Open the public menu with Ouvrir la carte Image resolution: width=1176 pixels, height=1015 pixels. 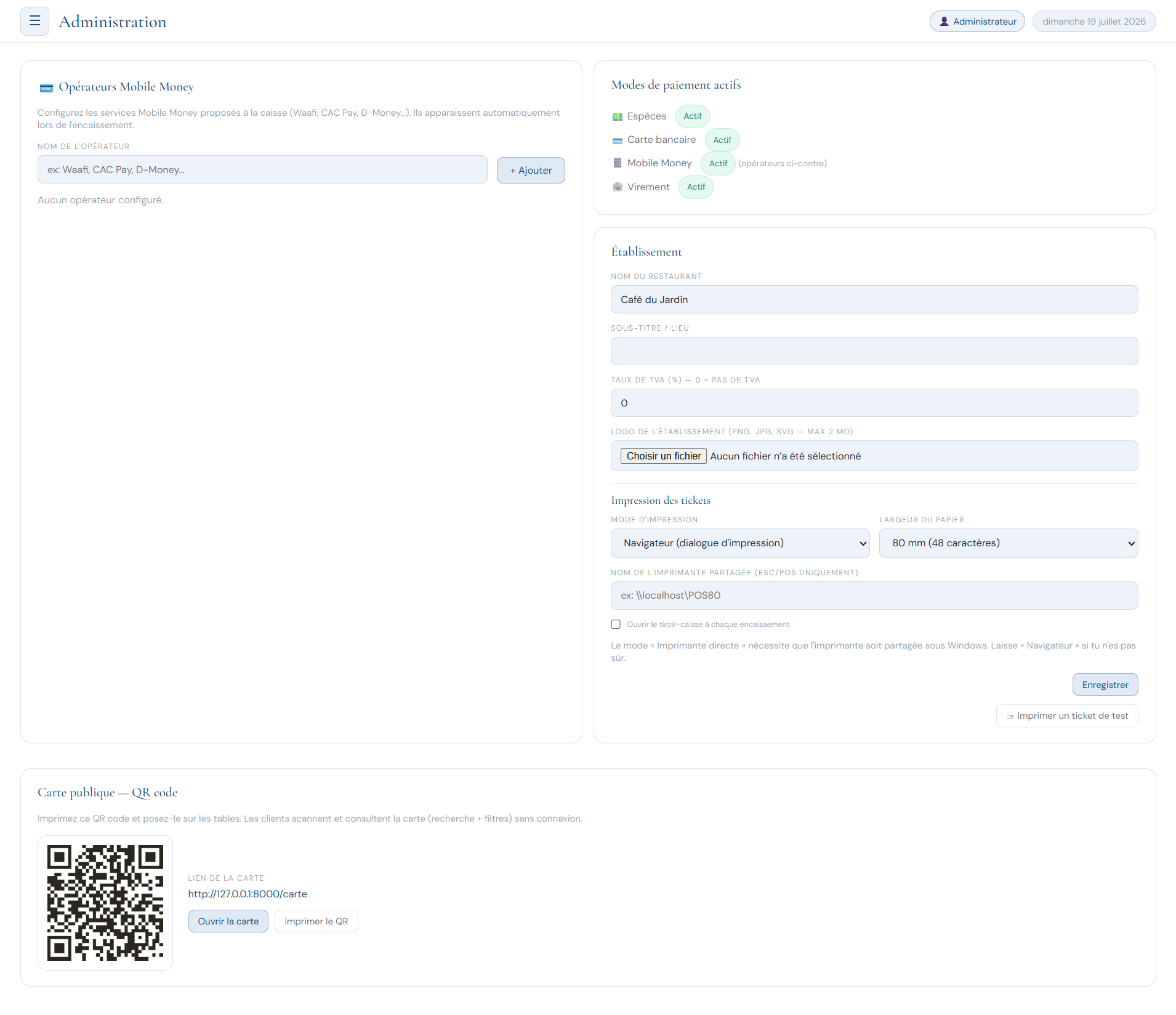[228, 921]
